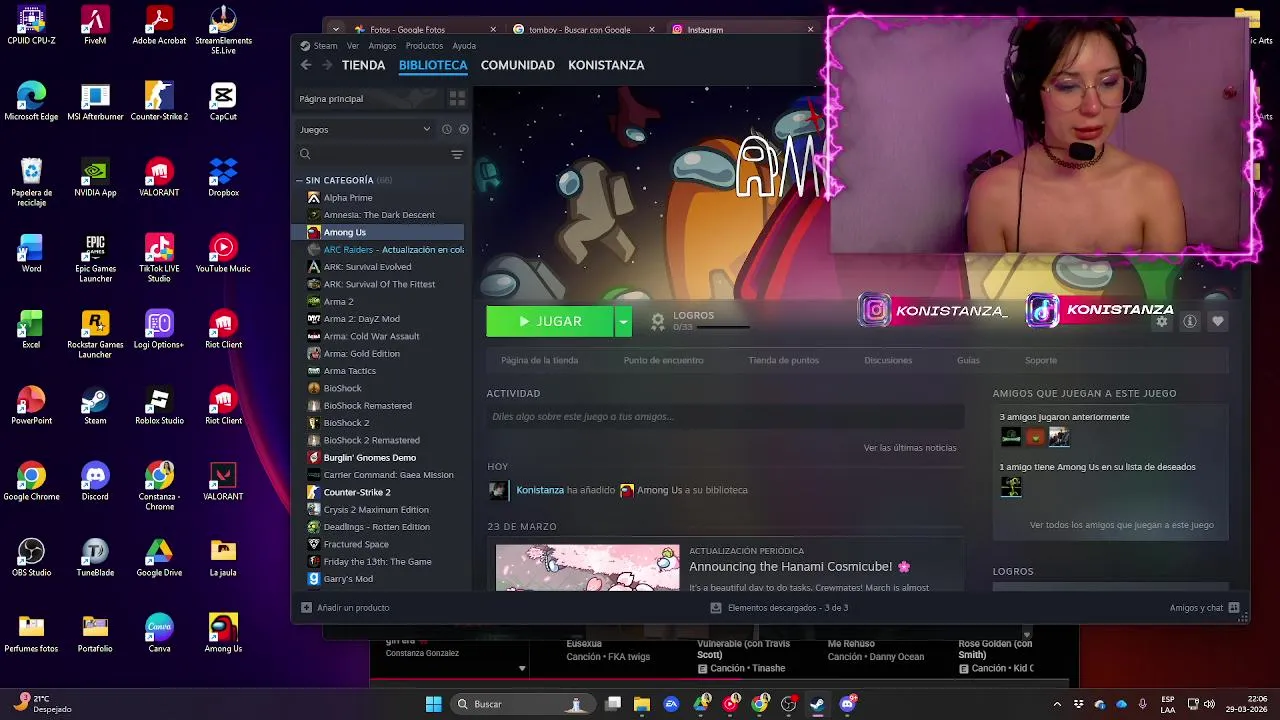Open the Discusiones link

(x=888, y=360)
